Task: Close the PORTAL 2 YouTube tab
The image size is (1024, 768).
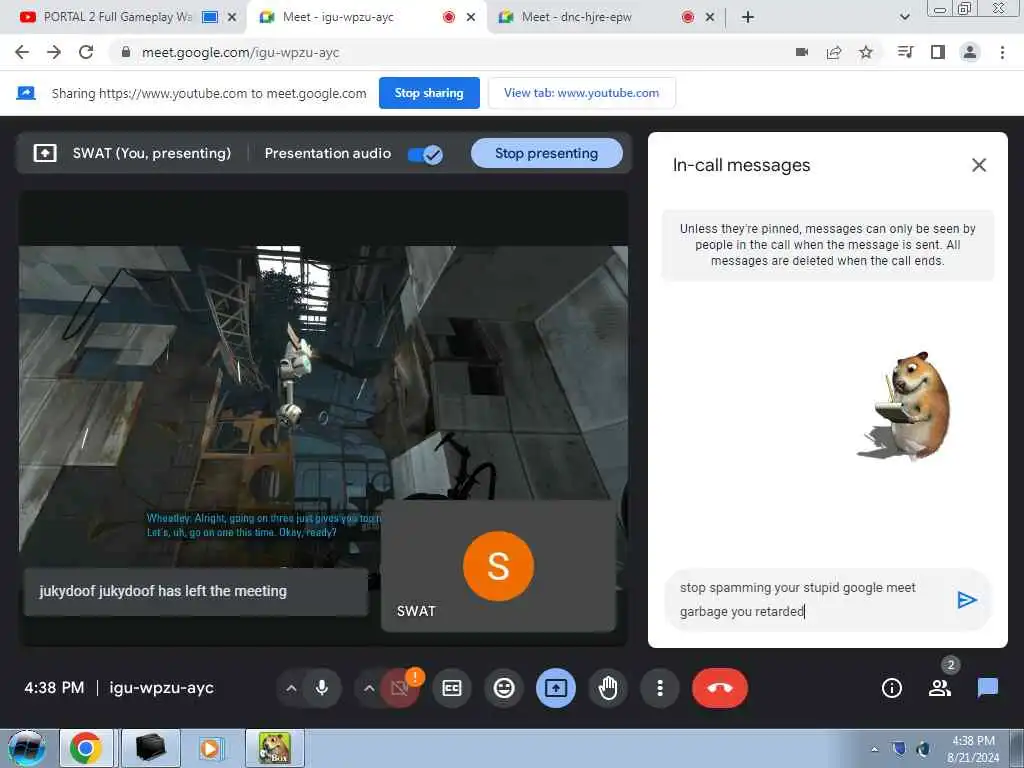Action: click(231, 17)
